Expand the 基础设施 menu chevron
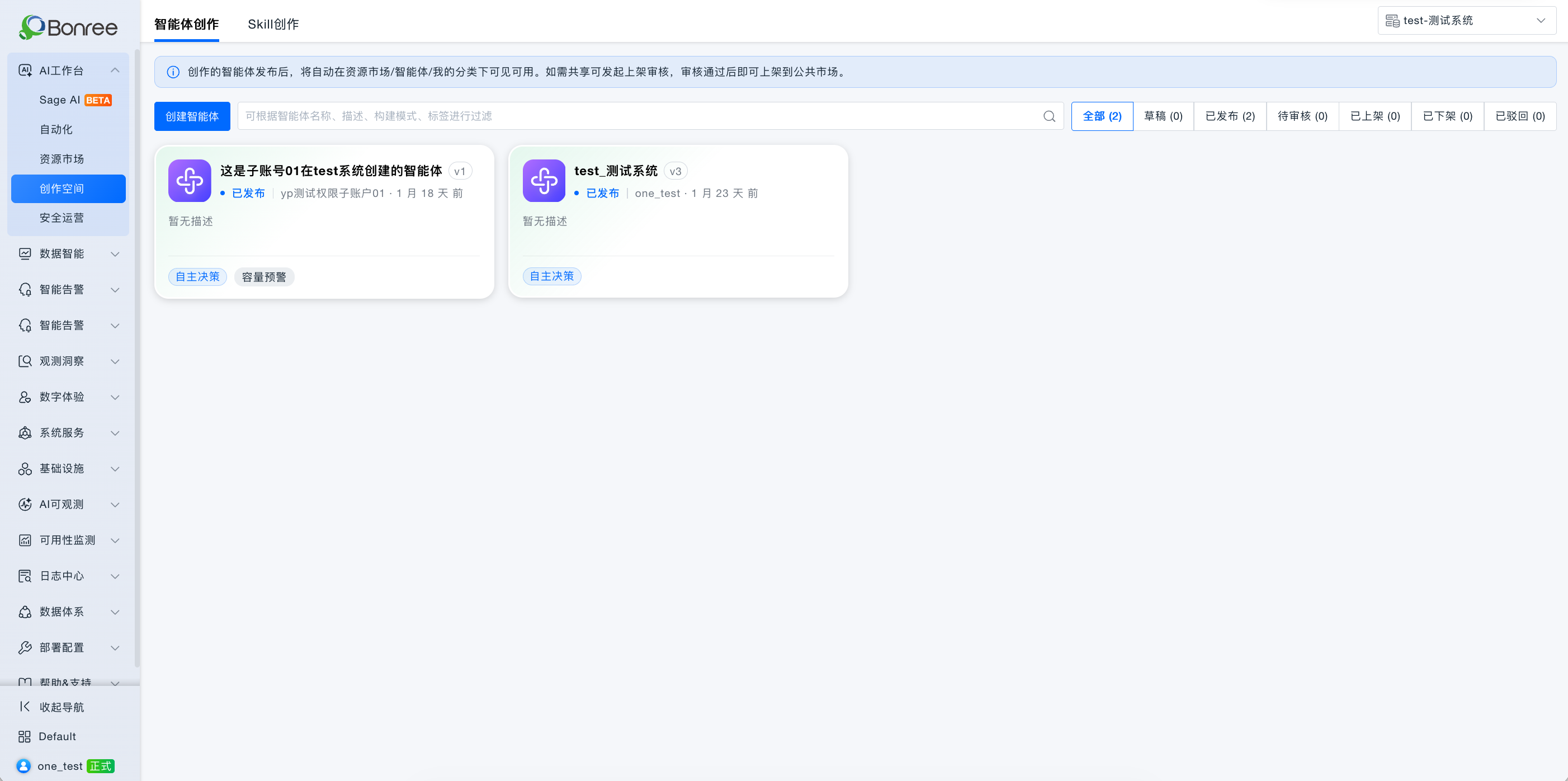Image resolution: width=1568 pixels, height=781 pixels. [x=115, y=469]
